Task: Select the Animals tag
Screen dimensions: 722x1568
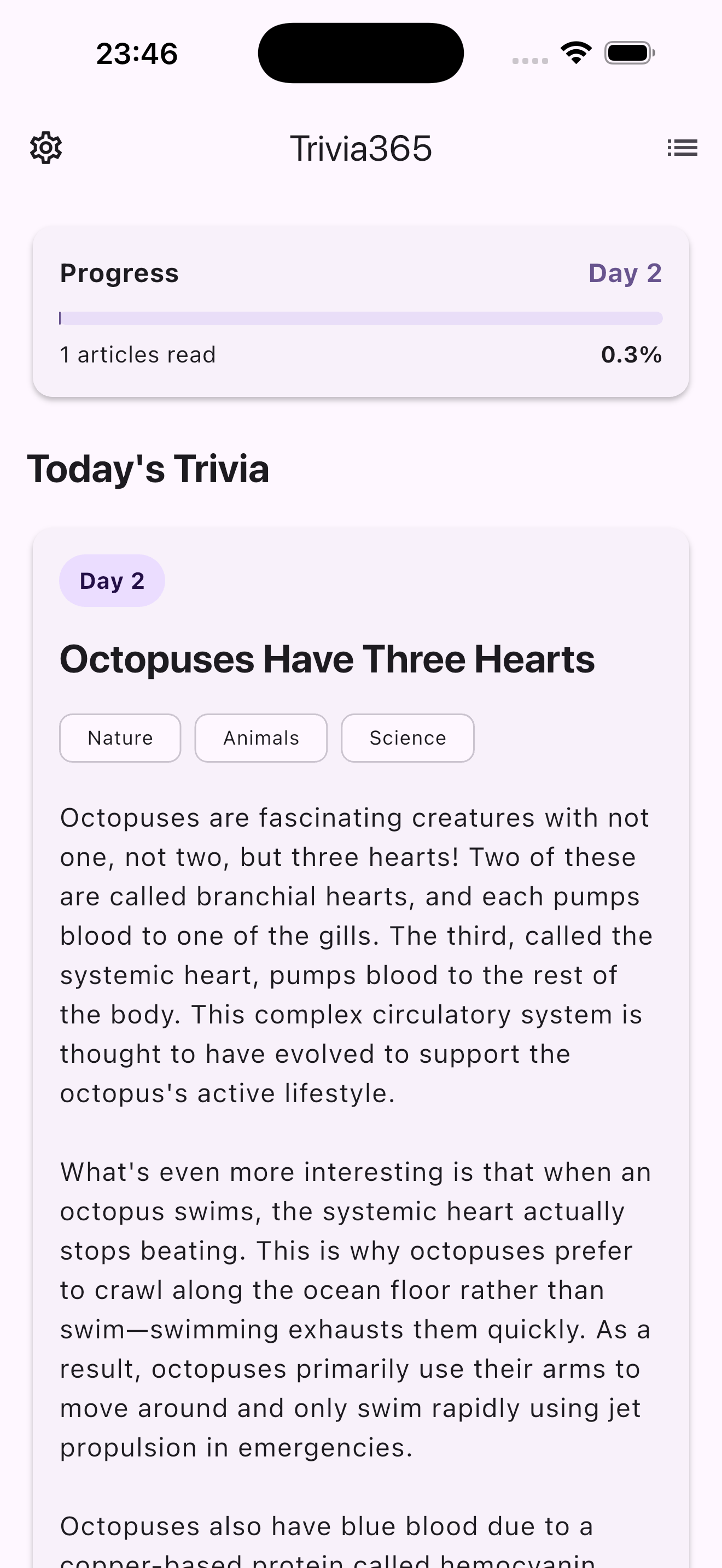Action: [x=260, y=738]
